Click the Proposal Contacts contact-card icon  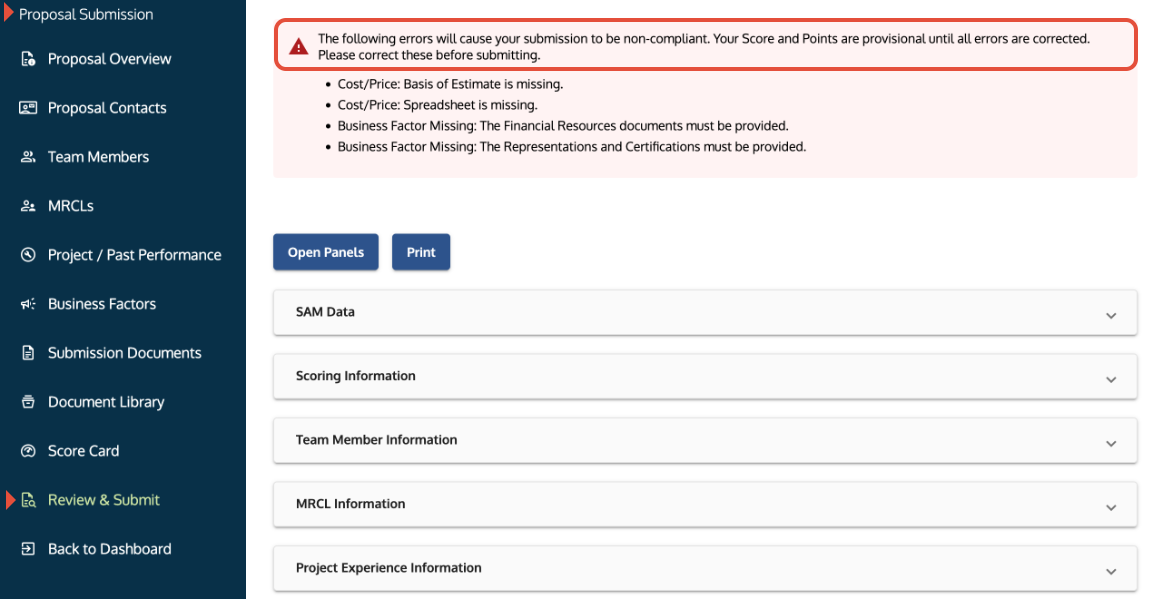click(x=25, y=108)
